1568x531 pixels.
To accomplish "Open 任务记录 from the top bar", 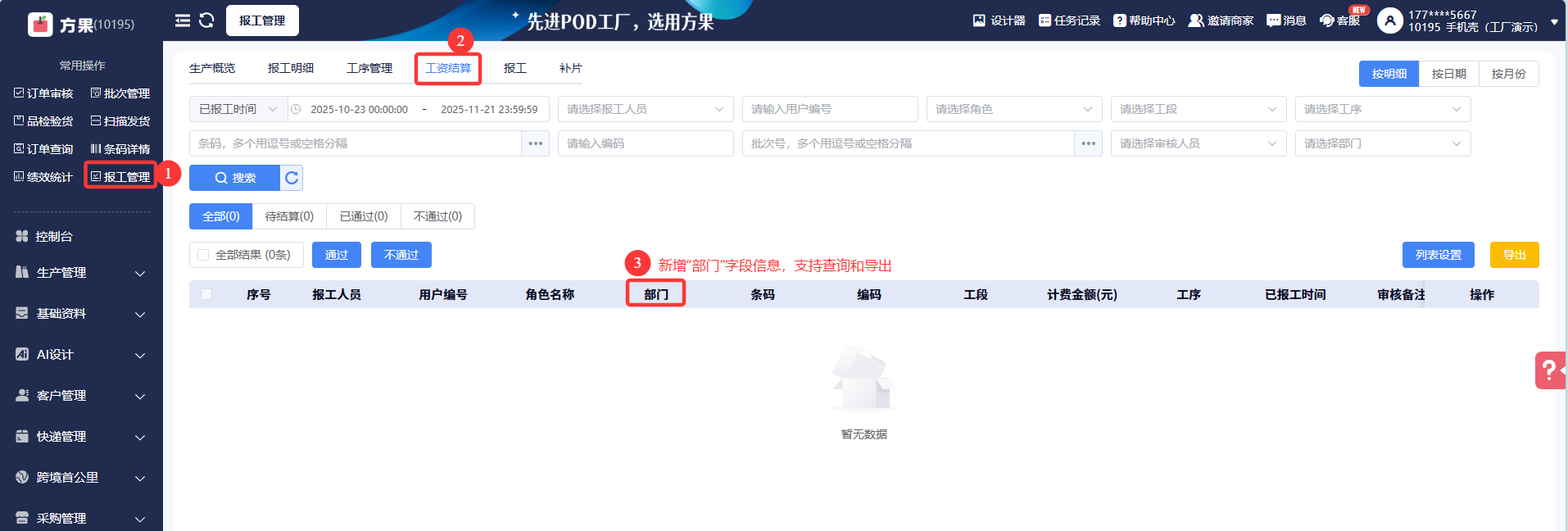I will pyautogui.click(x=1069, y=20).
